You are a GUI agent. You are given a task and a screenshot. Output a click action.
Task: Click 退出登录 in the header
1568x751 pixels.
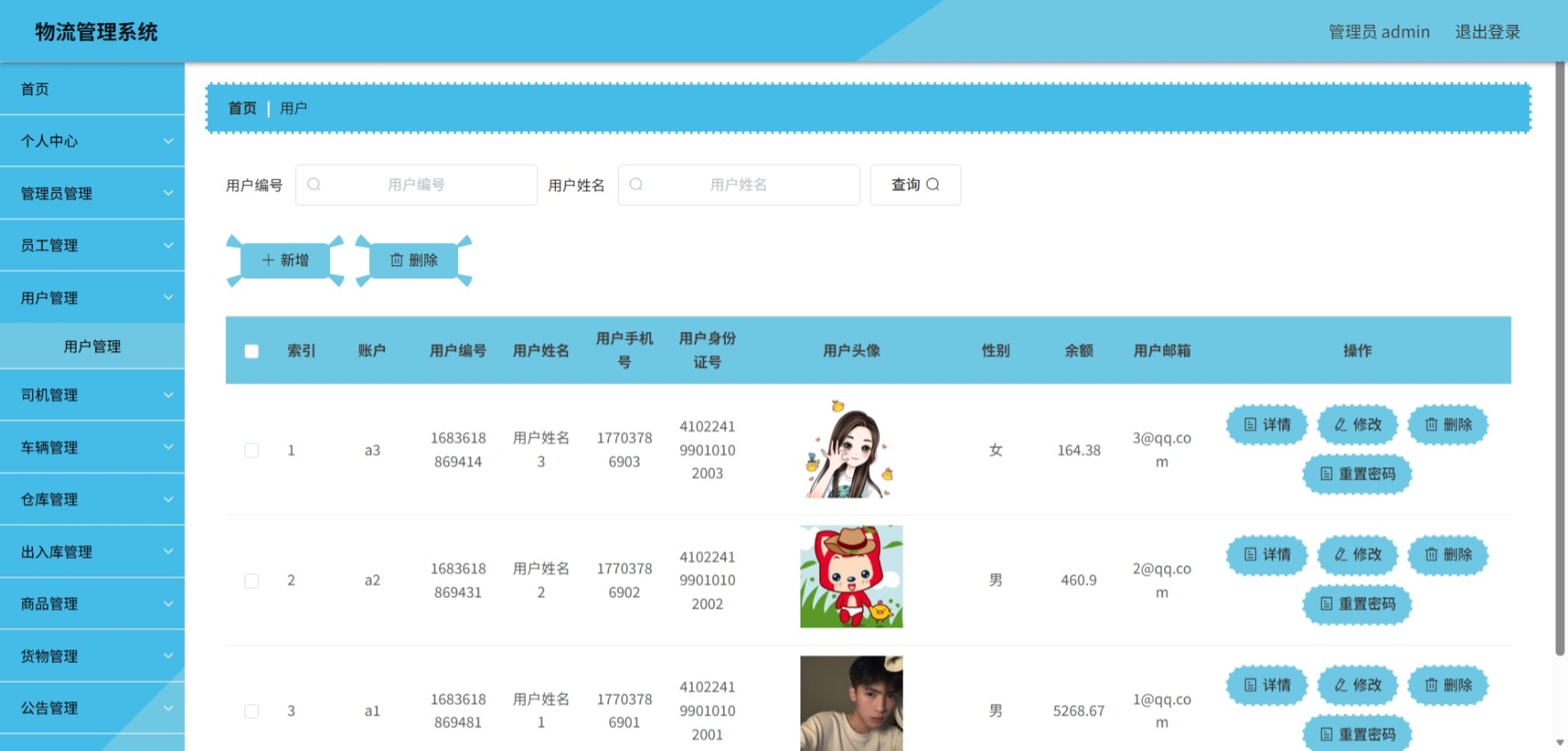click(x=1487, y=32)
